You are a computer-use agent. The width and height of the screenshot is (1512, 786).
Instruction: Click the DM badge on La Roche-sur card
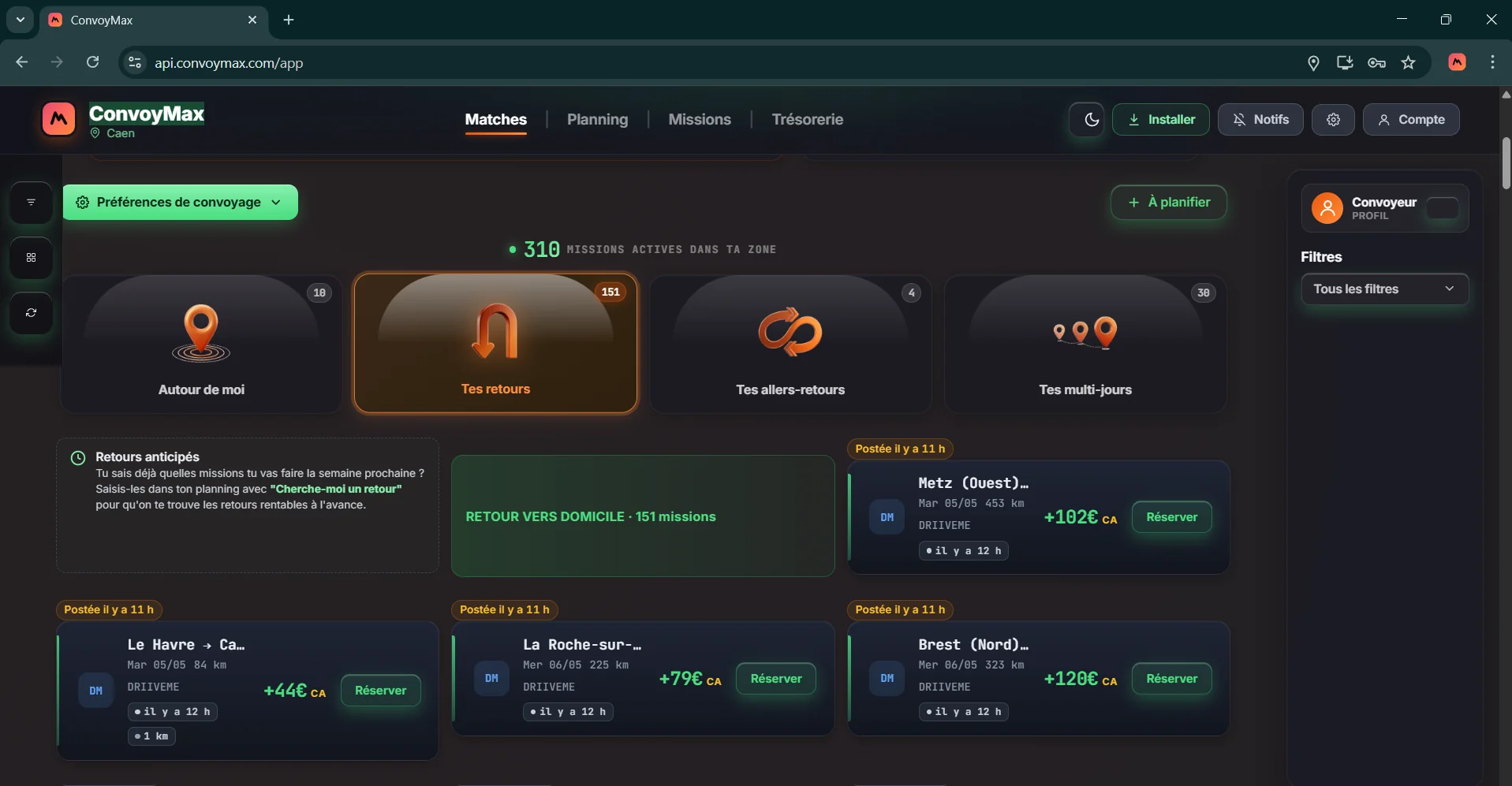(491, 679)
